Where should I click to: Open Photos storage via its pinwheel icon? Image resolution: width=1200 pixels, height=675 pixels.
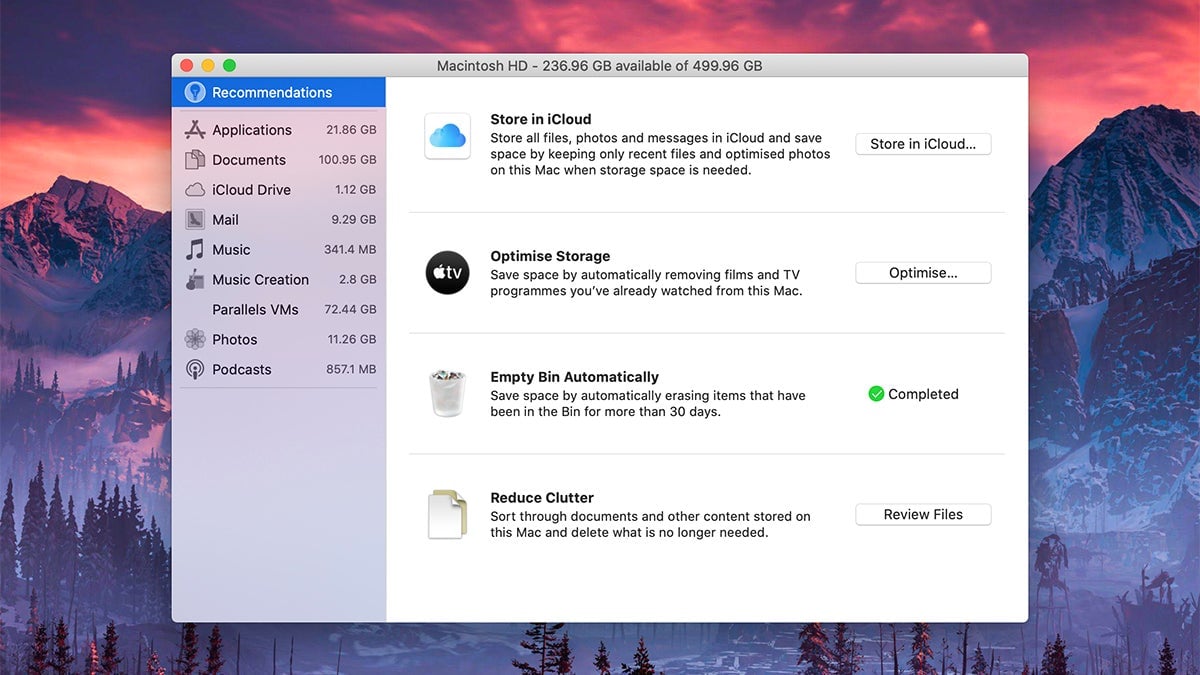pyautogui.click(x=196, y=339)
